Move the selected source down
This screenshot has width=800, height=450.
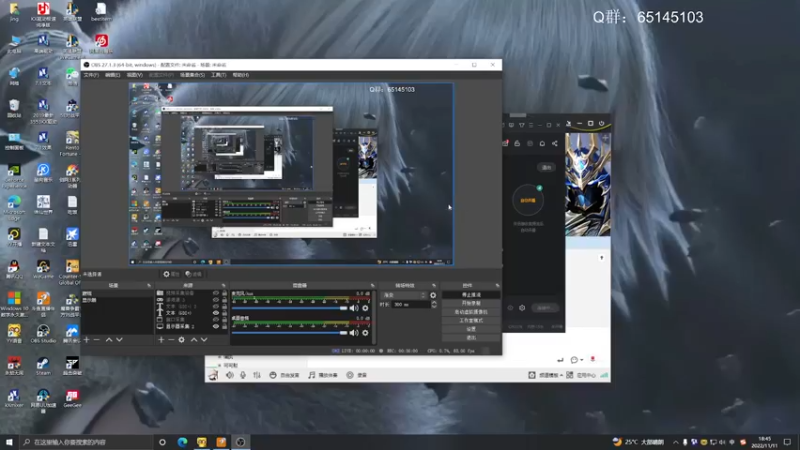click(204, 340)
